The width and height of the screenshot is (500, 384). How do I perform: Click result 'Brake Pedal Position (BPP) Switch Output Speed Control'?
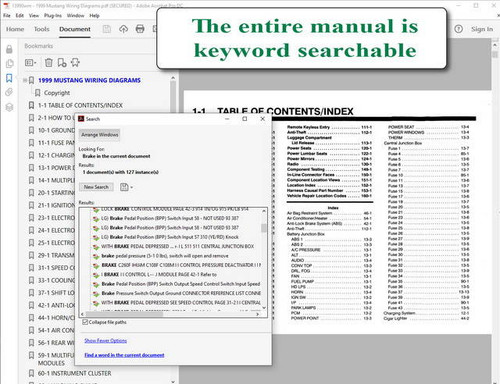[x=181, y=284]
